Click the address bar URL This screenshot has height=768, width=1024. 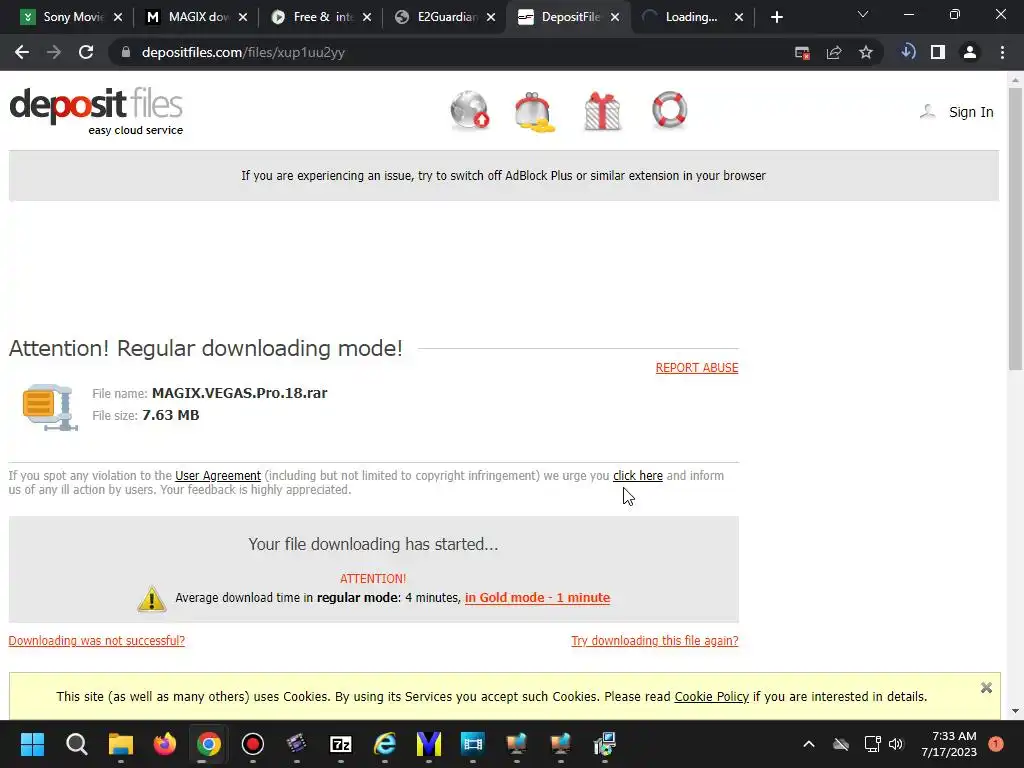pos(243,52)
